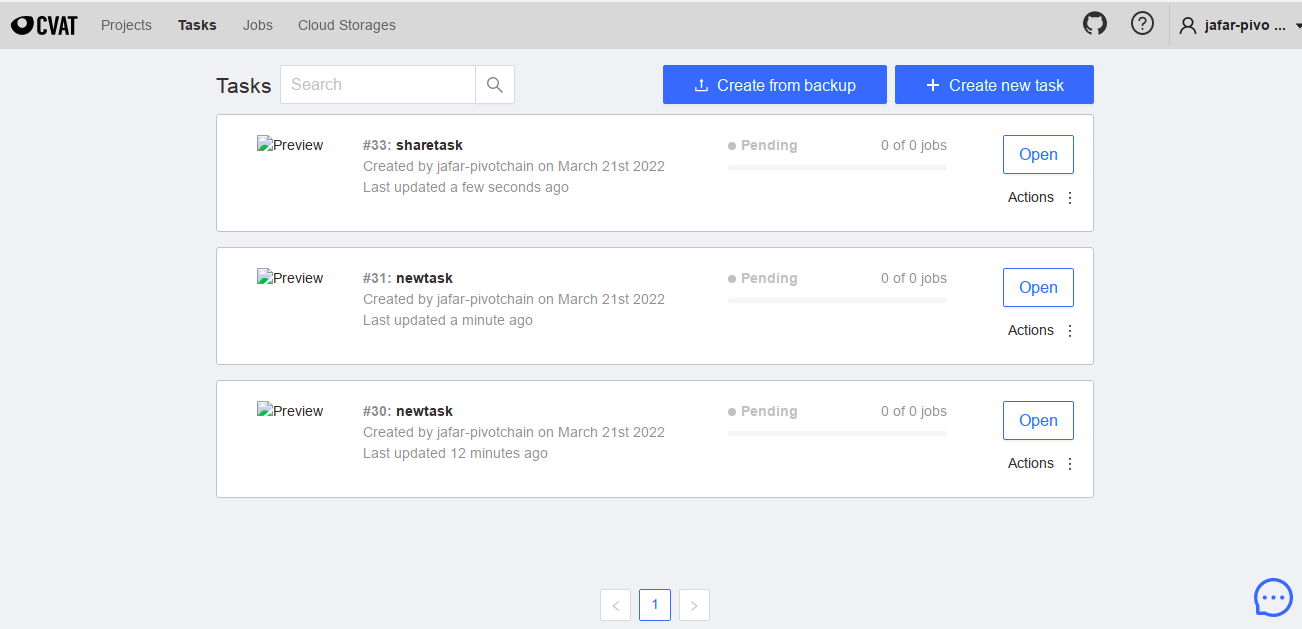Switch to the Jobs page
Image resolution: width=1302 pixels, height=629 pixels.
(x=258, y=25)
